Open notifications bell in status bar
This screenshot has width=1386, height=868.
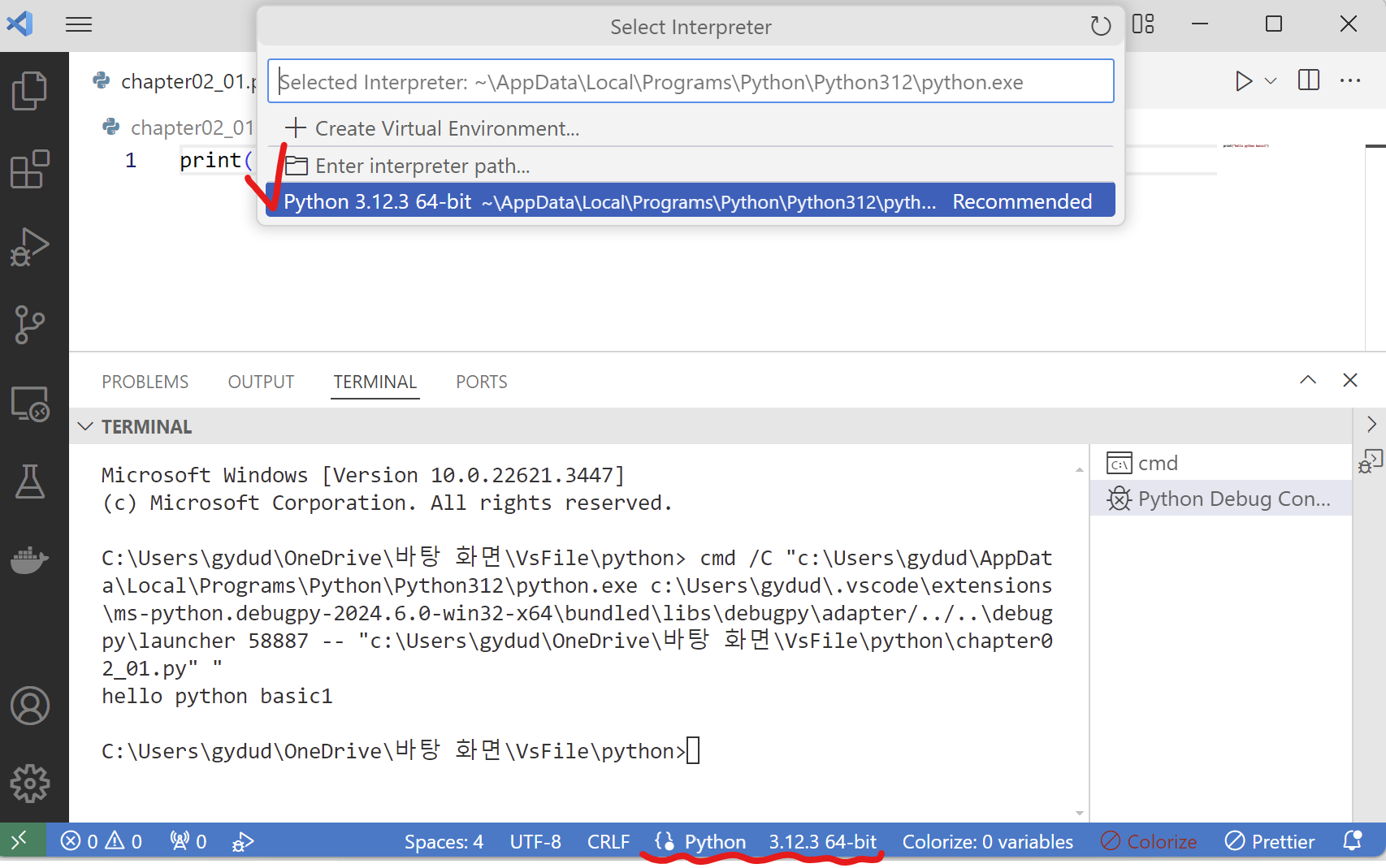(x=1353, y=841)
